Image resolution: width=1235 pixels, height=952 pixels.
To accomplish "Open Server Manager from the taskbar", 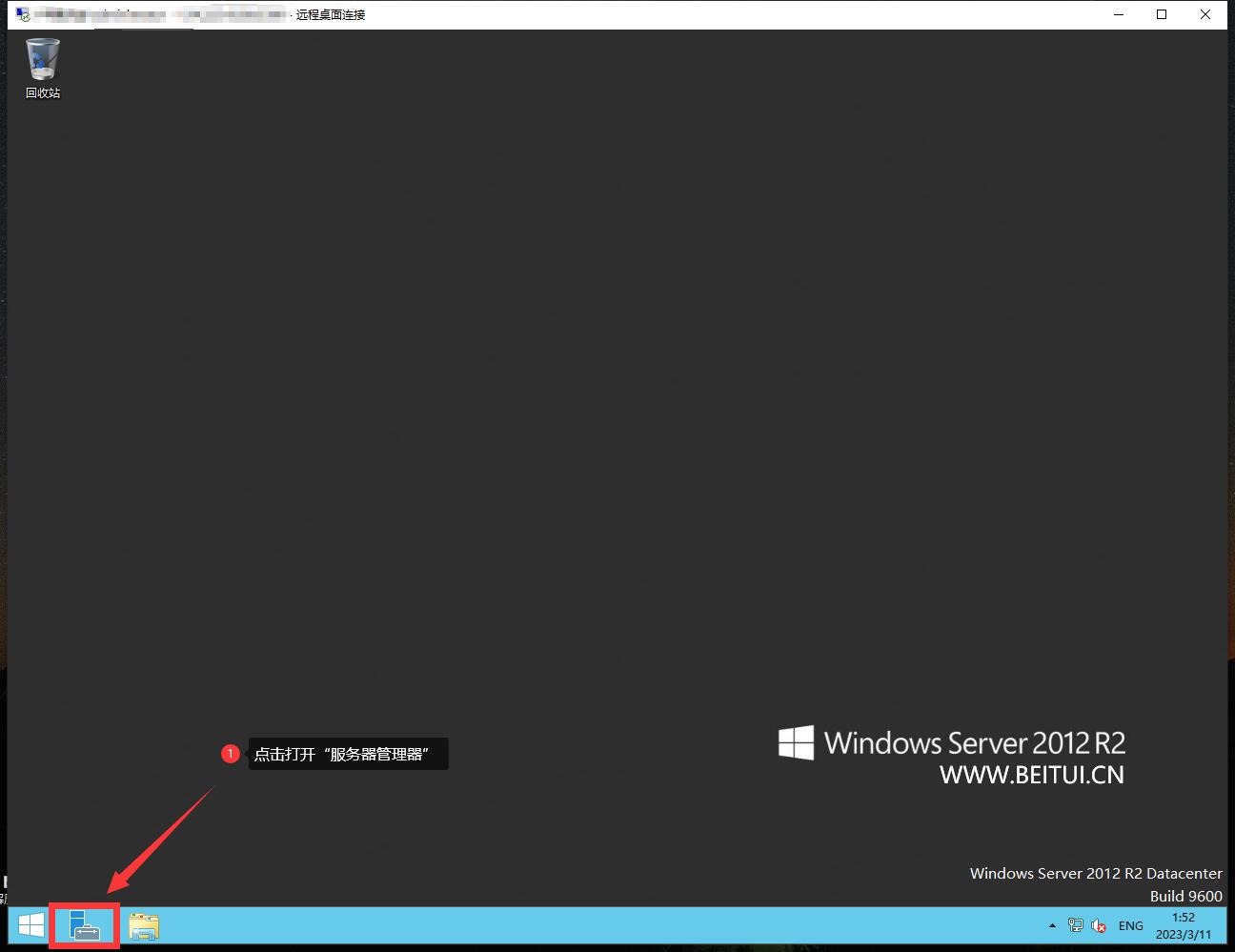I will 85,926.
